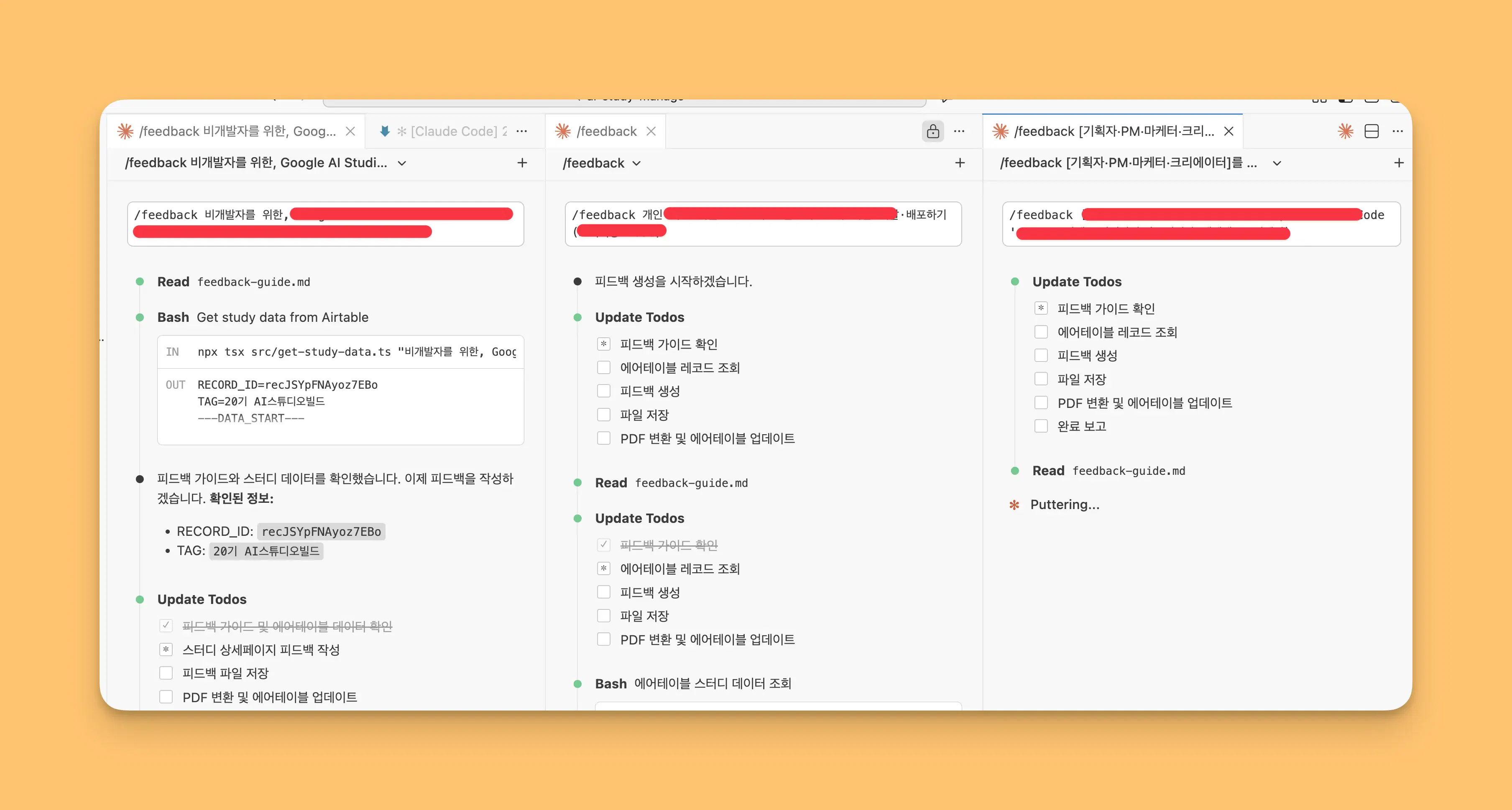The image size is (1512, 810).
Task: Open more actions next to the [Claude Code] tab
Action: pos(521,131)
